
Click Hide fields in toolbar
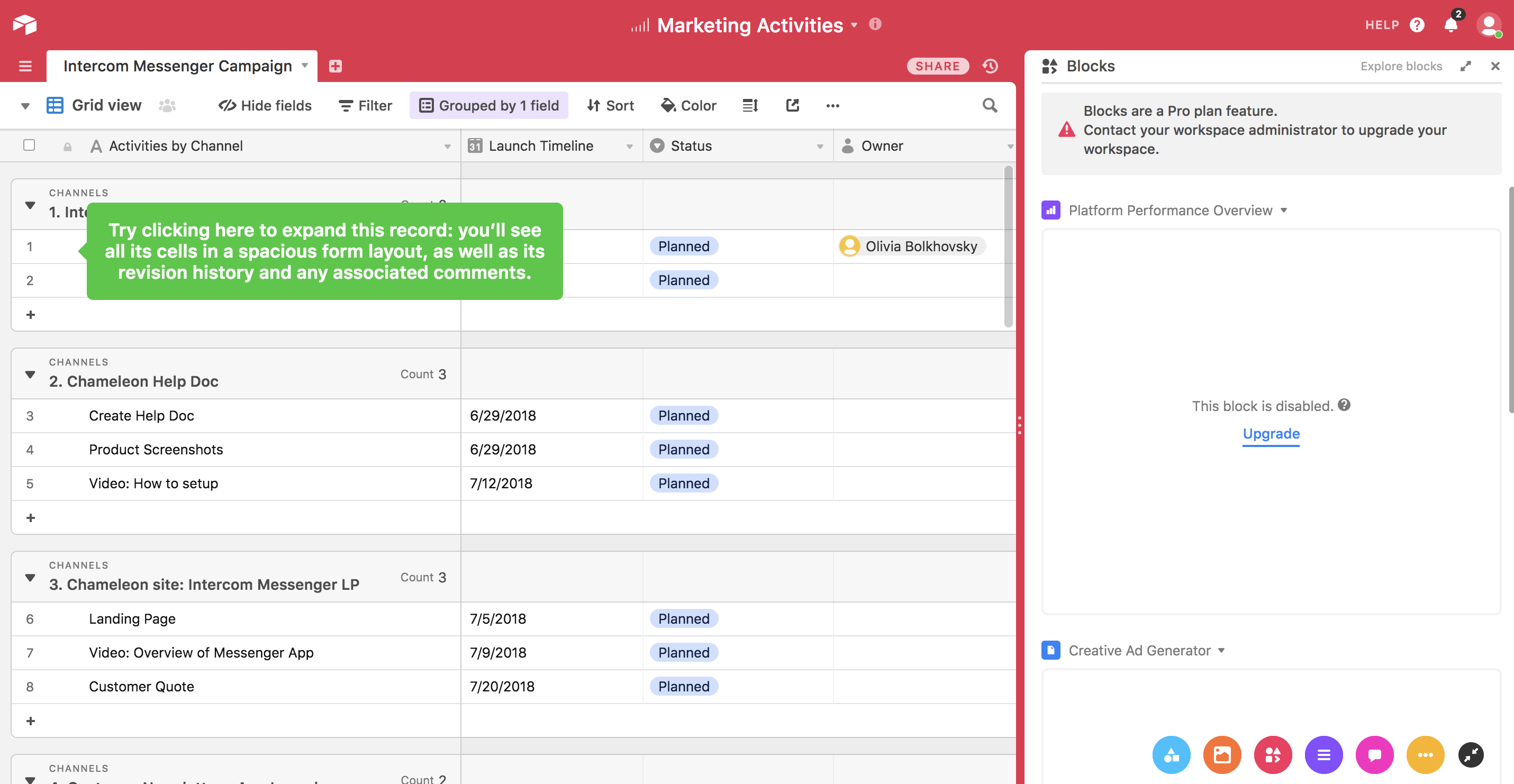(265, 105)
